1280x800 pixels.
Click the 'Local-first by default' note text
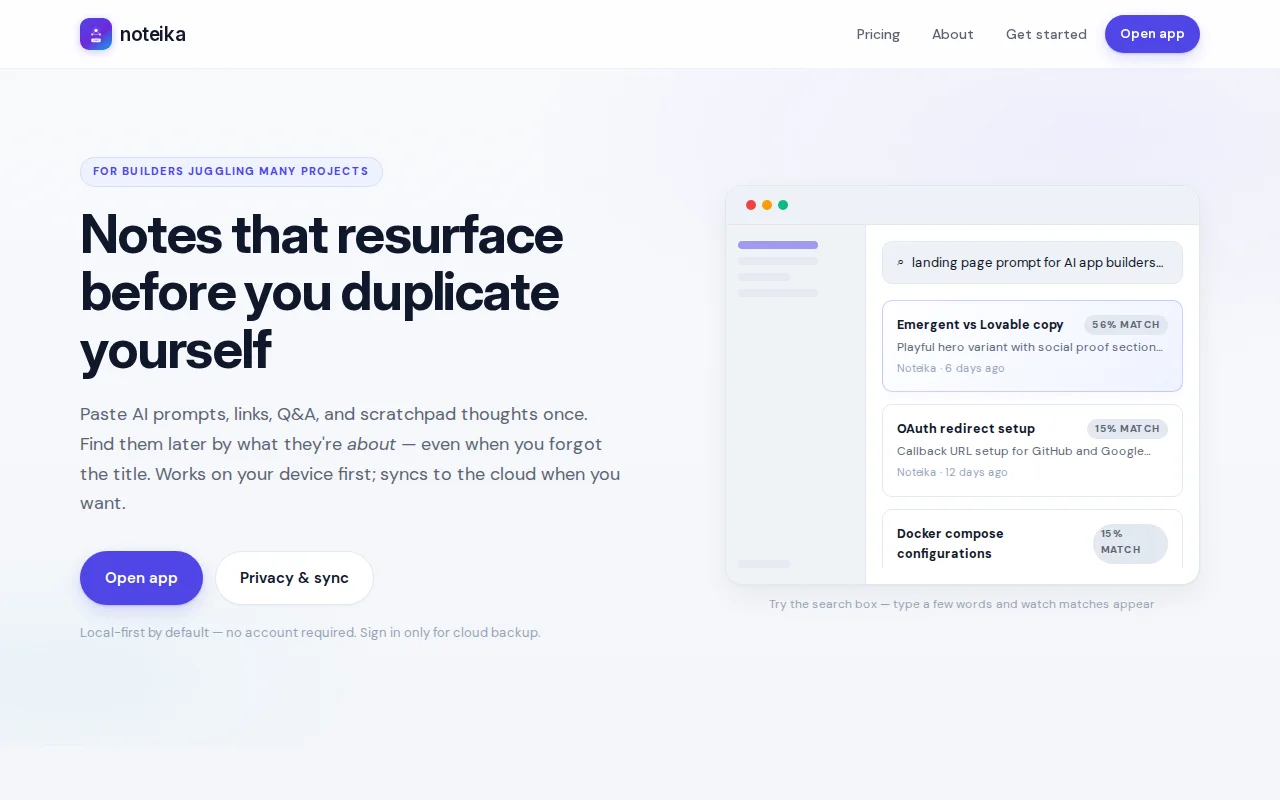[310, 632]
